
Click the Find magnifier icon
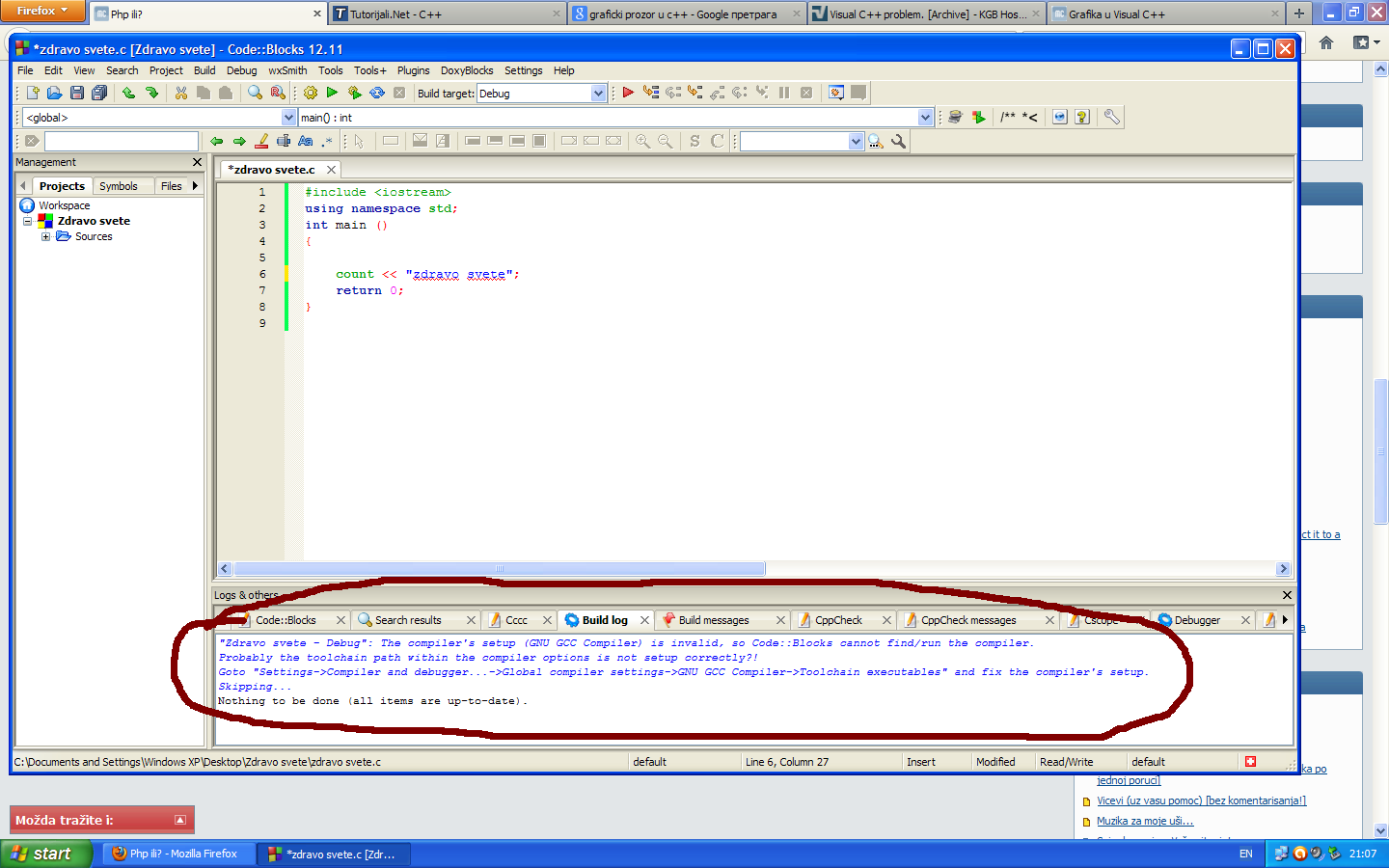pos(255,93)
